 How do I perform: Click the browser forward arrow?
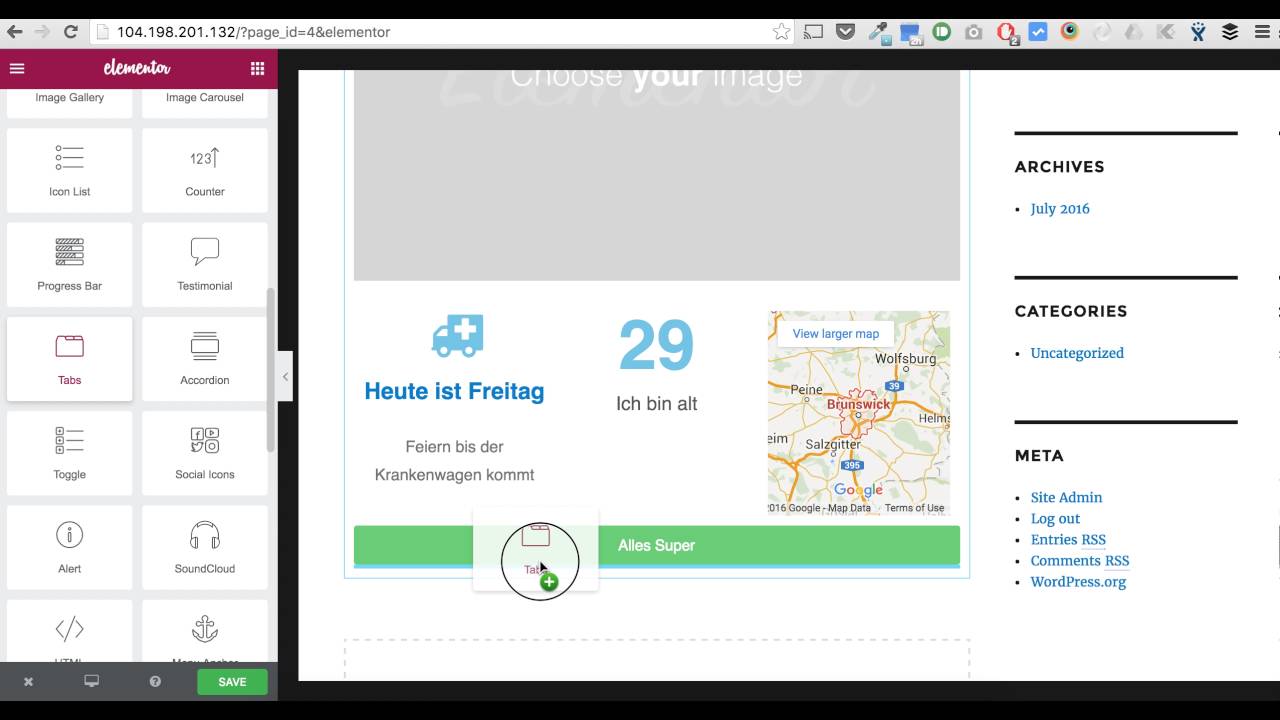(42, 32)
